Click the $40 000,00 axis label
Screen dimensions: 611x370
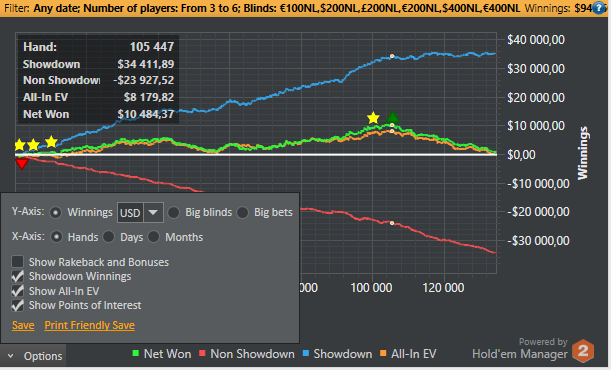click(x=536, y=40)
